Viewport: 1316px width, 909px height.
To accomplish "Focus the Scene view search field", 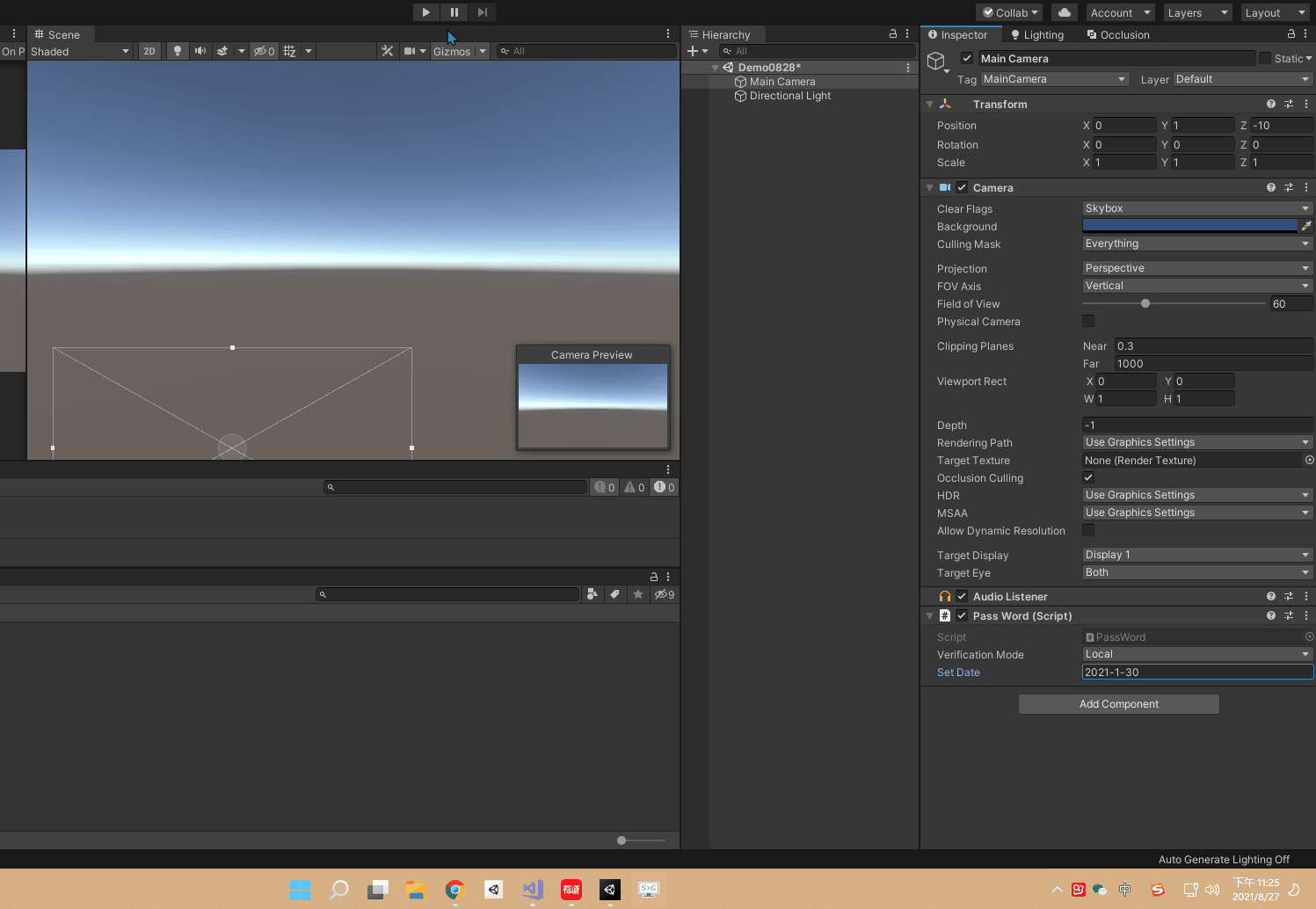I will coord(585,51).
